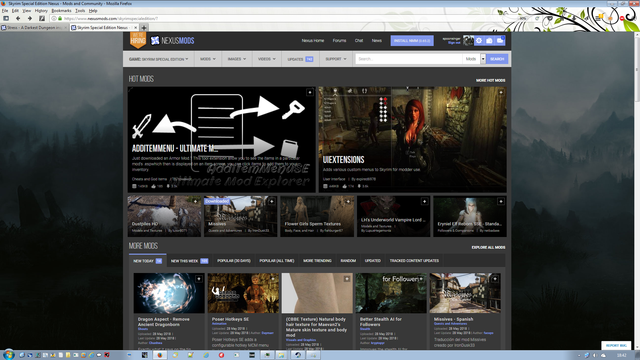
Task: Open Steam icon in the taskbar
Action: [x=298, y=355]
